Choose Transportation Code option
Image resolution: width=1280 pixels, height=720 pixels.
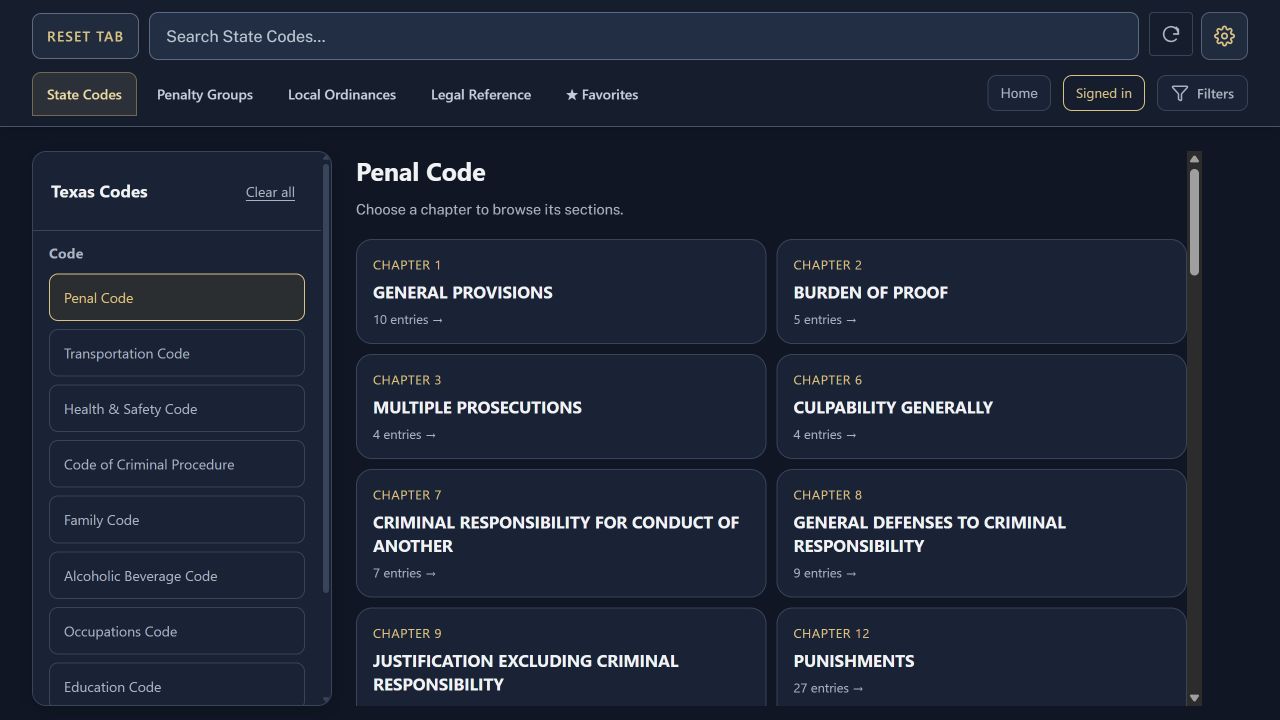pos(177,353)
